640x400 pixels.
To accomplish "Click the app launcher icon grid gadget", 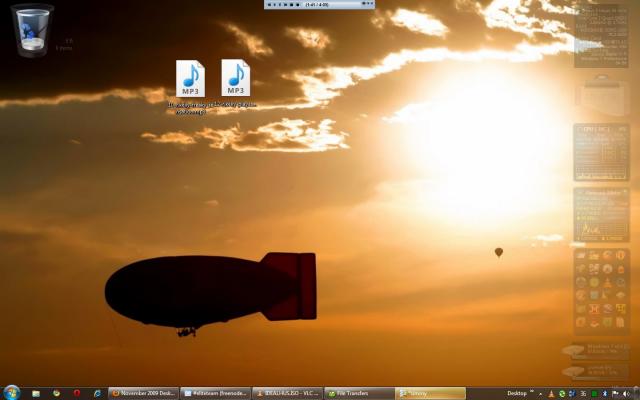I will 602,291.
